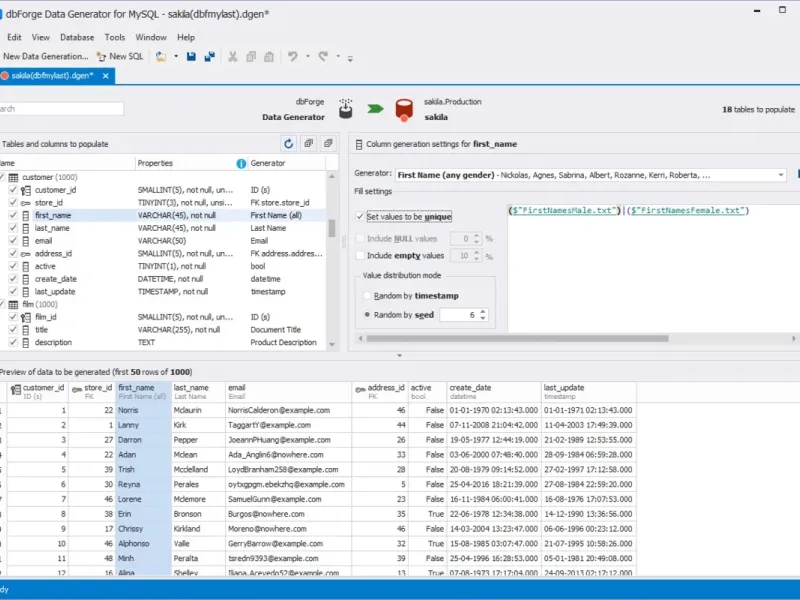Enable the Include empty values checkbox
The width and height of the screenshot is (800, 600).
[361, 256]
